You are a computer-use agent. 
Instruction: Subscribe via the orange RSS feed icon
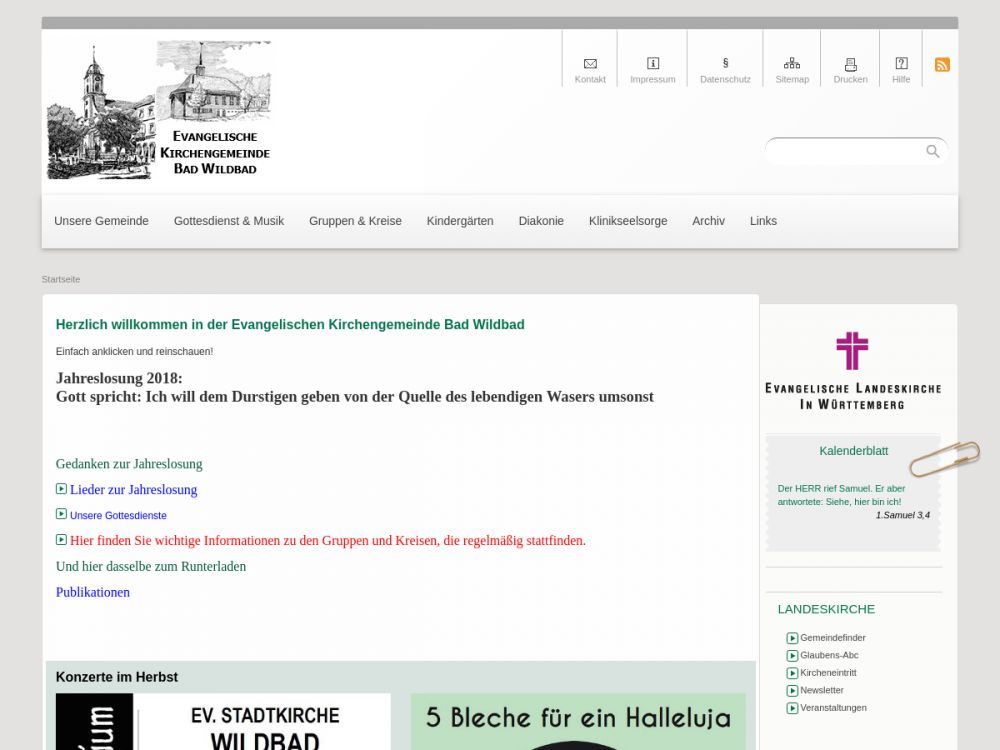click(x=942, y=65)
